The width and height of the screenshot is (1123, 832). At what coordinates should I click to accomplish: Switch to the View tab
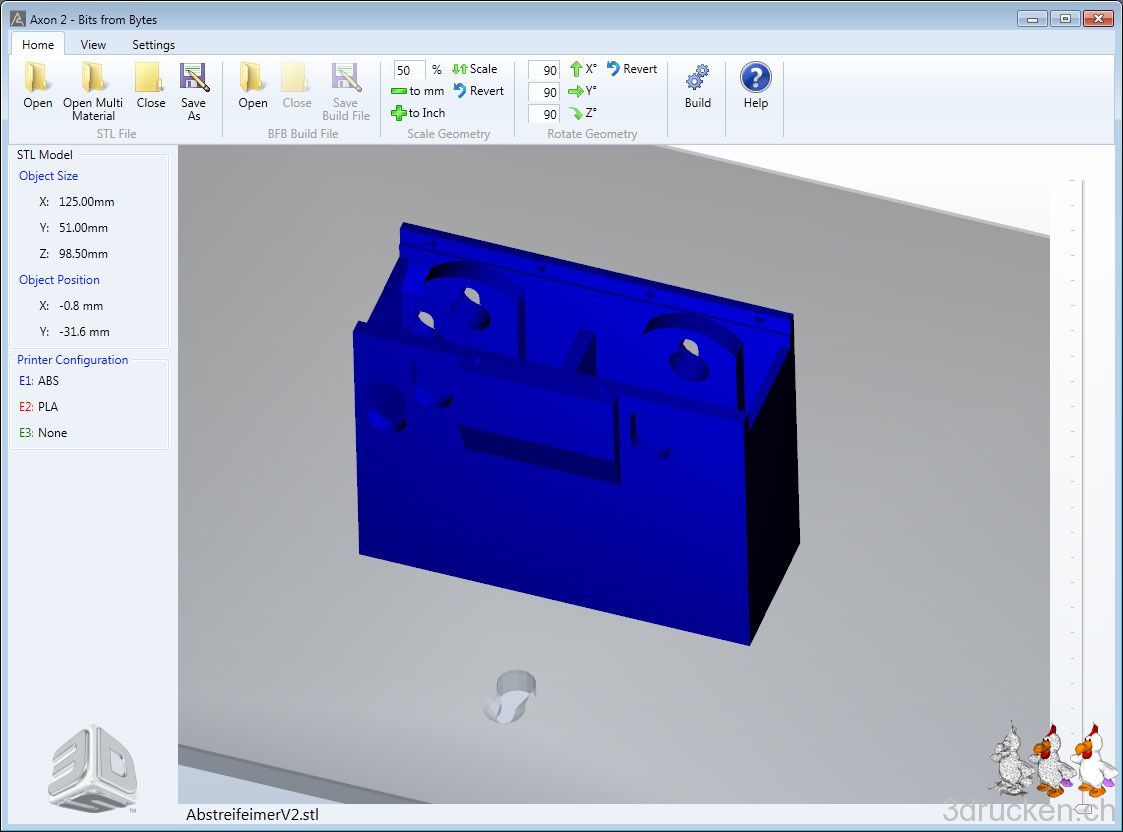click(x=93, y=44)
